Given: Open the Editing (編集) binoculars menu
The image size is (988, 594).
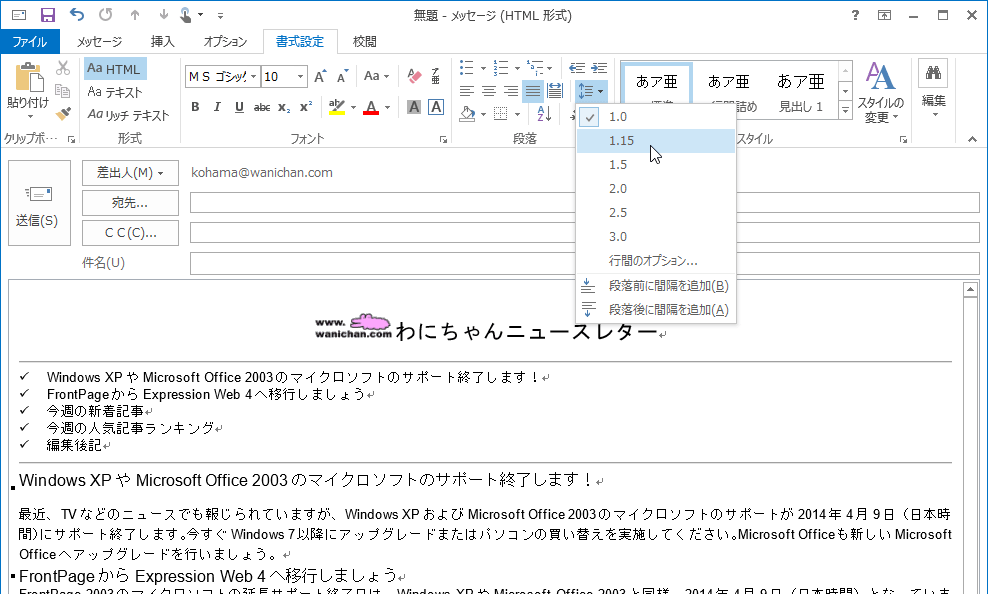Looking at the screenshot, I should point(933,89).
